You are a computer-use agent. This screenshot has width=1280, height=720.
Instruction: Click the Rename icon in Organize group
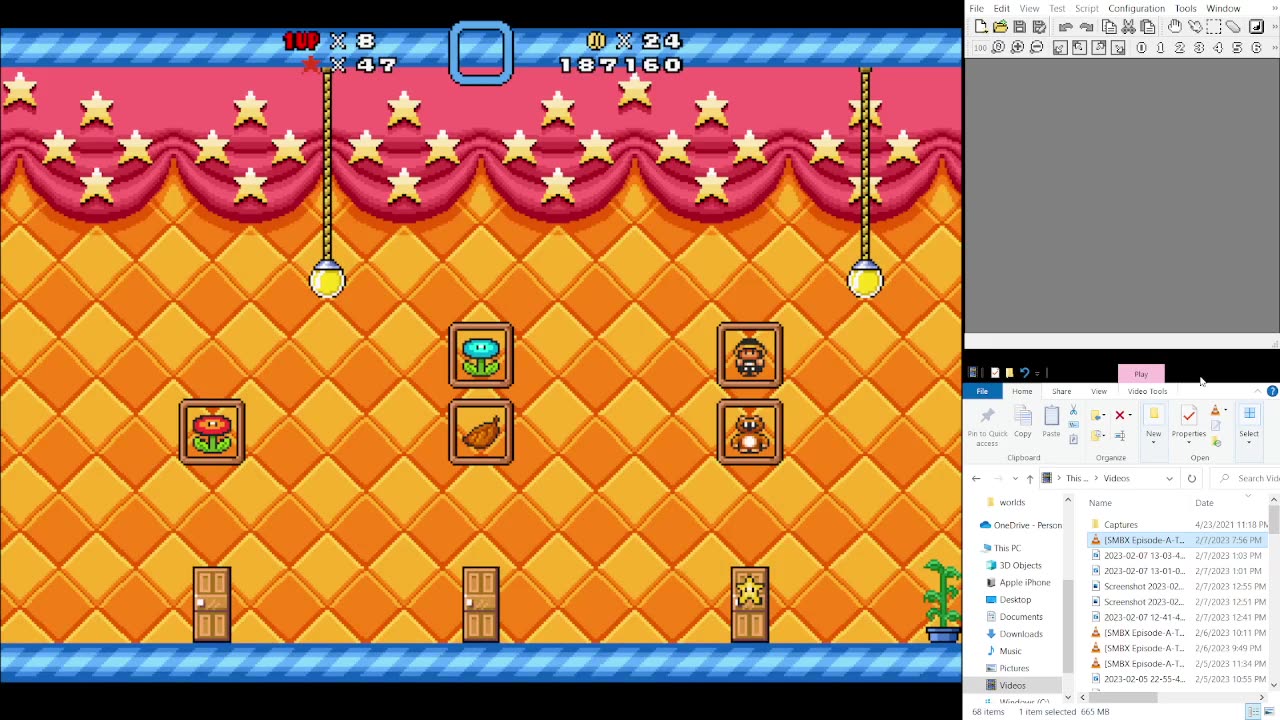1120,436
